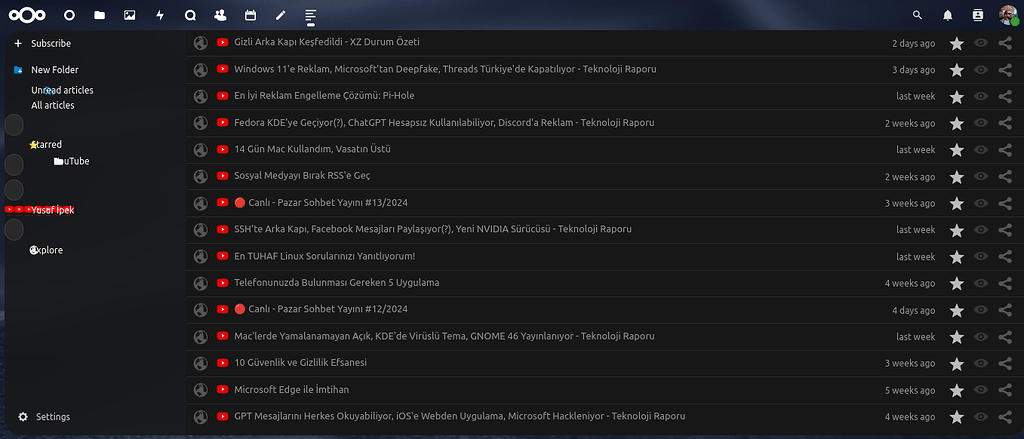This screenshot has height=439, width=1024.
Task: Open globe link of 'Gizli Arka Kapı' article
Action: tap(200, 42)
